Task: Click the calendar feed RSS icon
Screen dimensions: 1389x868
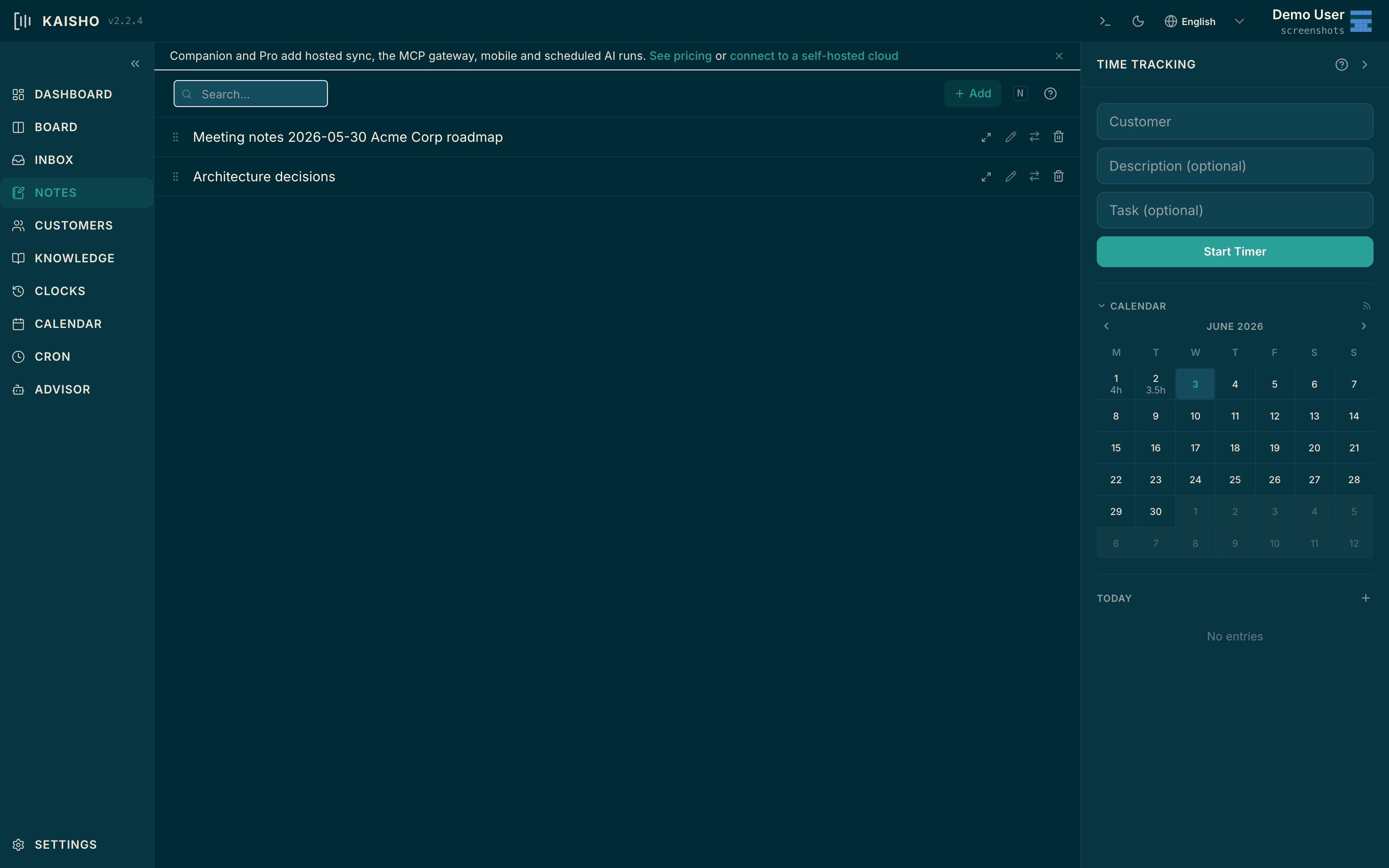Action: [x=1366, y=306]
